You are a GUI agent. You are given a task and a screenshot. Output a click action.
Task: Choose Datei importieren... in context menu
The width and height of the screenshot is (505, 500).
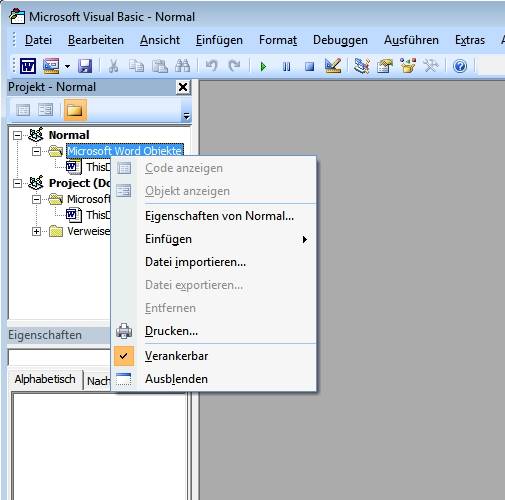pyautogui.click(x=213, y=262)
